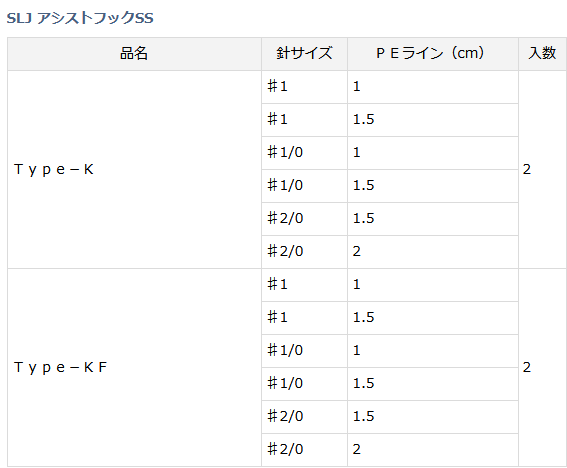Click first #1 needle size under Type-K

[x=304, y=87]
